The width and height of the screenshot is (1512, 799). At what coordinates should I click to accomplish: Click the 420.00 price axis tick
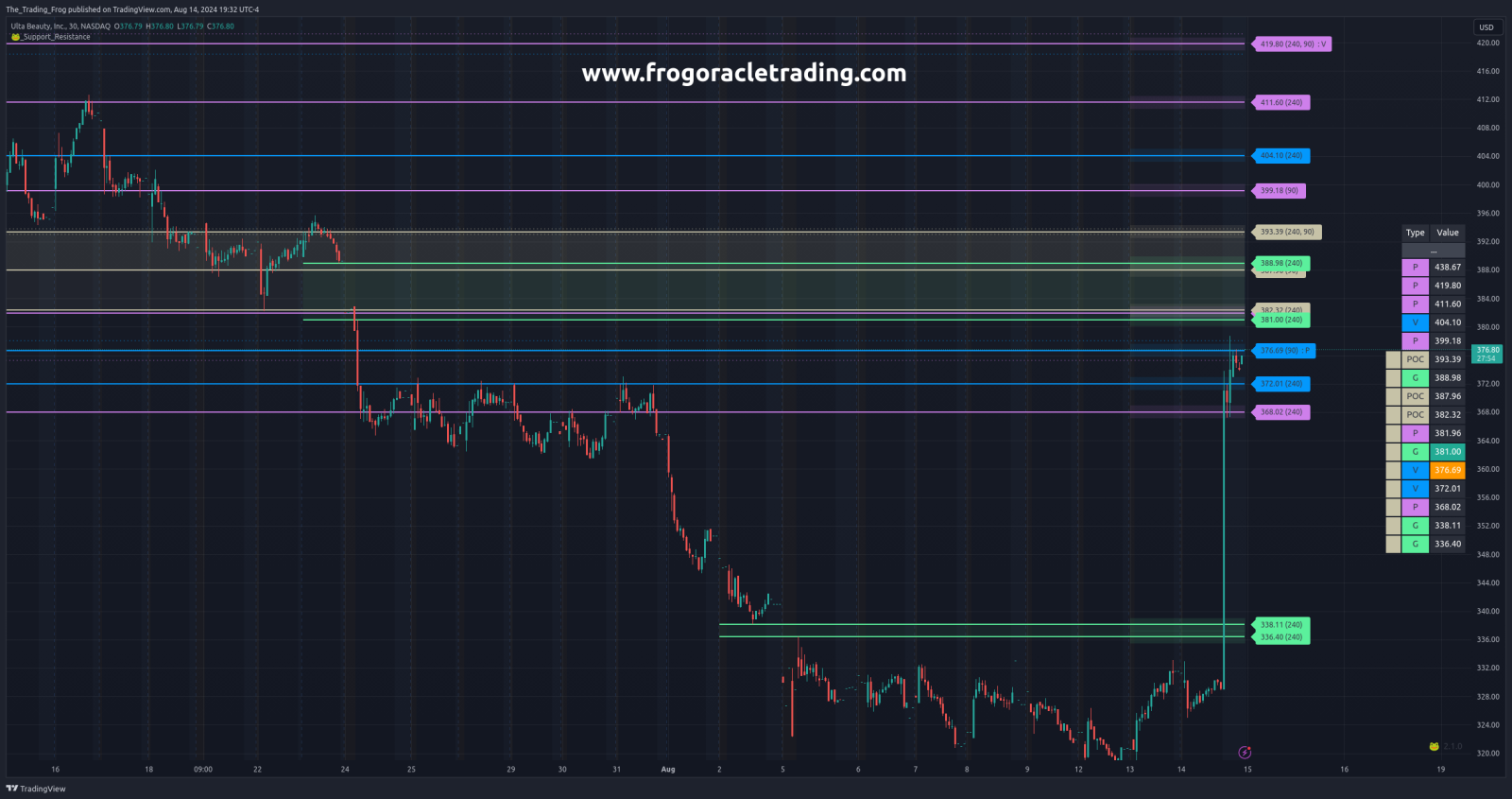click(1487, 43)
